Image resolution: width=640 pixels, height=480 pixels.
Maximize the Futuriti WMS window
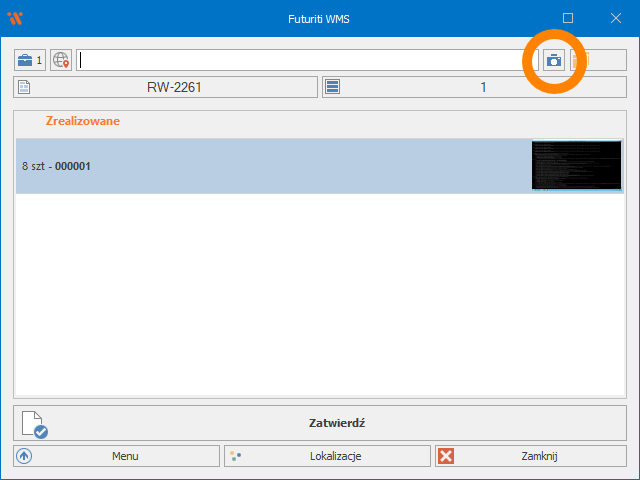pos(568,18)
